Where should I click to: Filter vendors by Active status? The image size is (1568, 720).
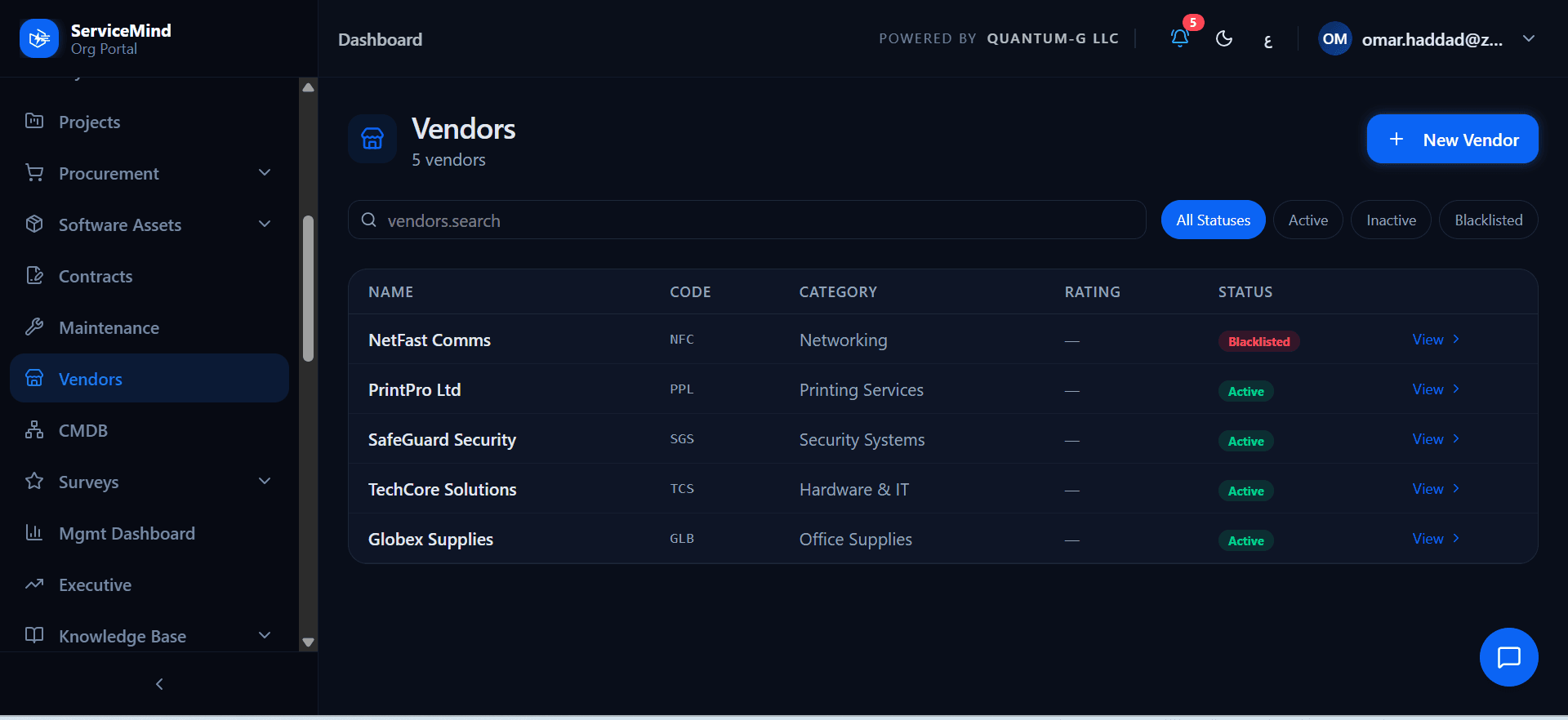tap(1307, 220)
